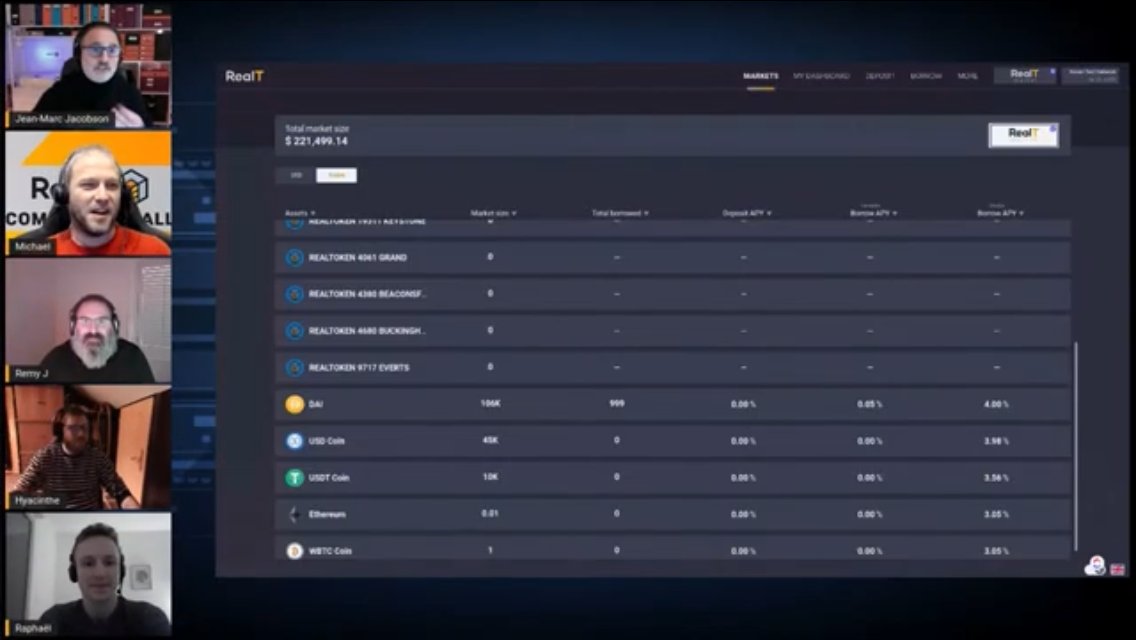Select the USD currency toggle option
The width and height of the screenshot is (1136, 640).
(x=296, y=175)
